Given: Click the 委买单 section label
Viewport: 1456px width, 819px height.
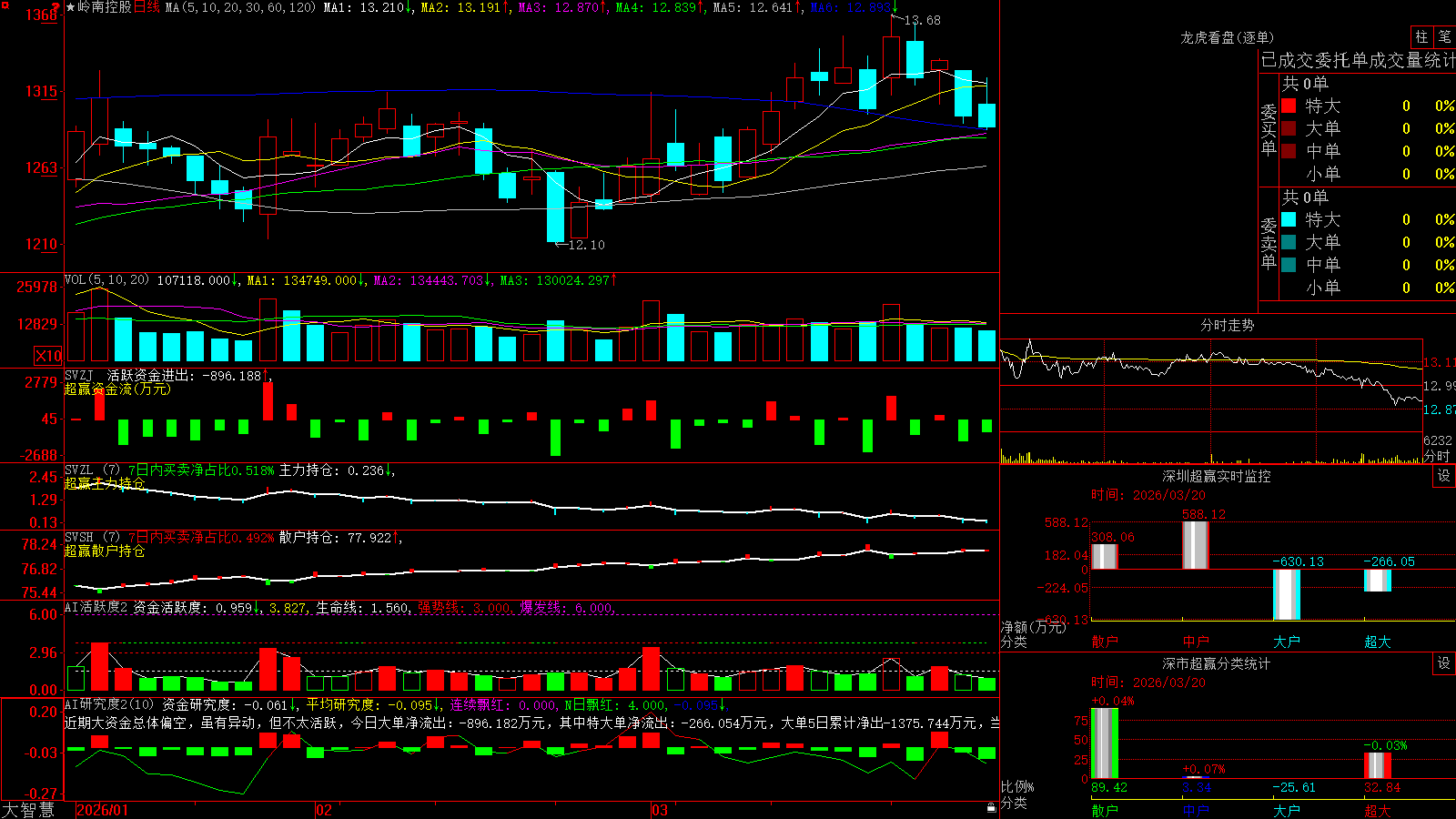Looking at the screenshot, I should point(1269,130).
